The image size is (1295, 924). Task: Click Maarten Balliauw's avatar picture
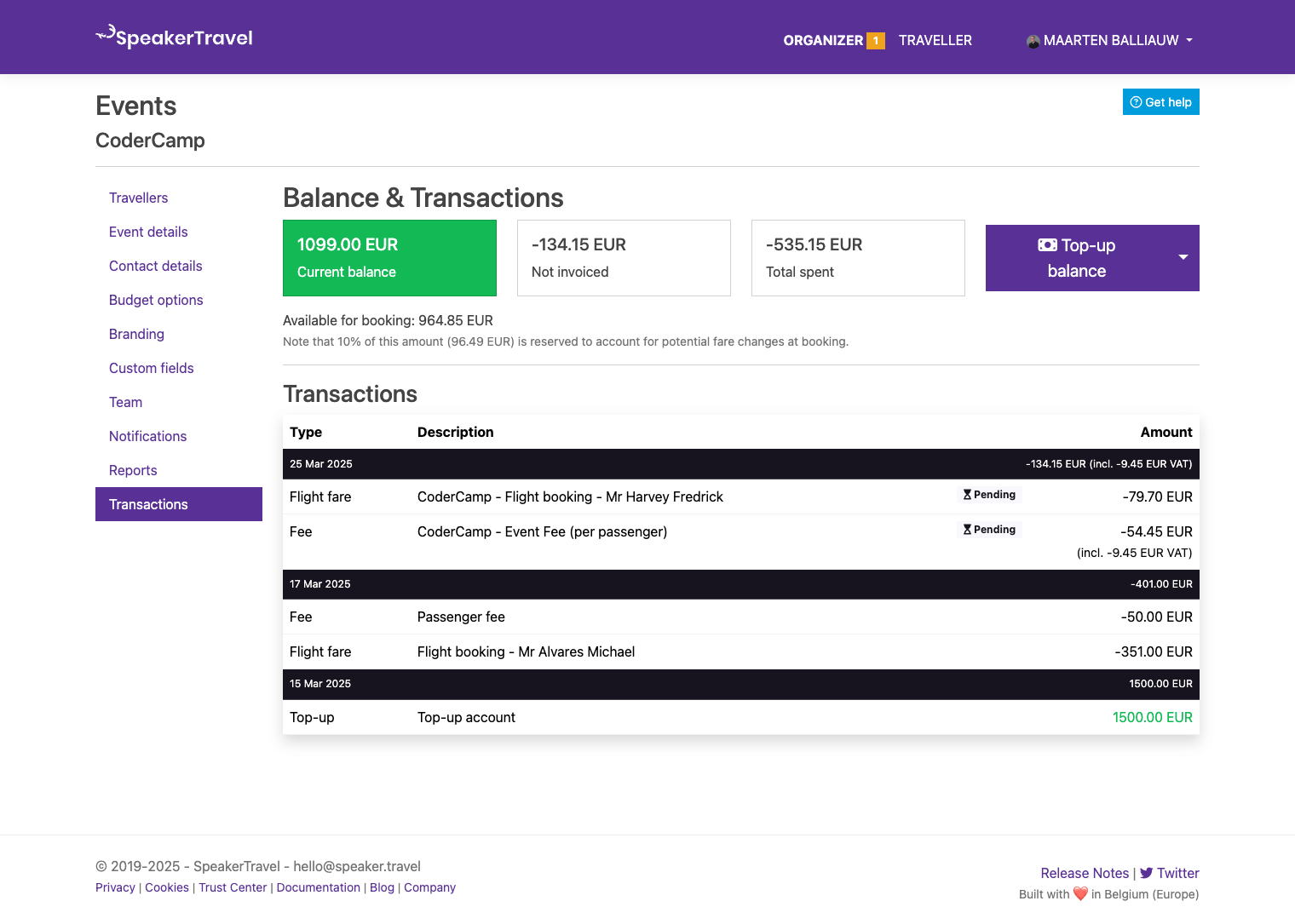[x=1033, y=41]
